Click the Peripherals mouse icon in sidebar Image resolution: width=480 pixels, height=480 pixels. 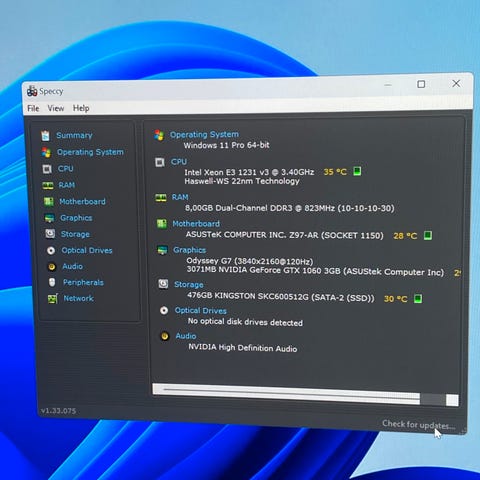[52, 282]
